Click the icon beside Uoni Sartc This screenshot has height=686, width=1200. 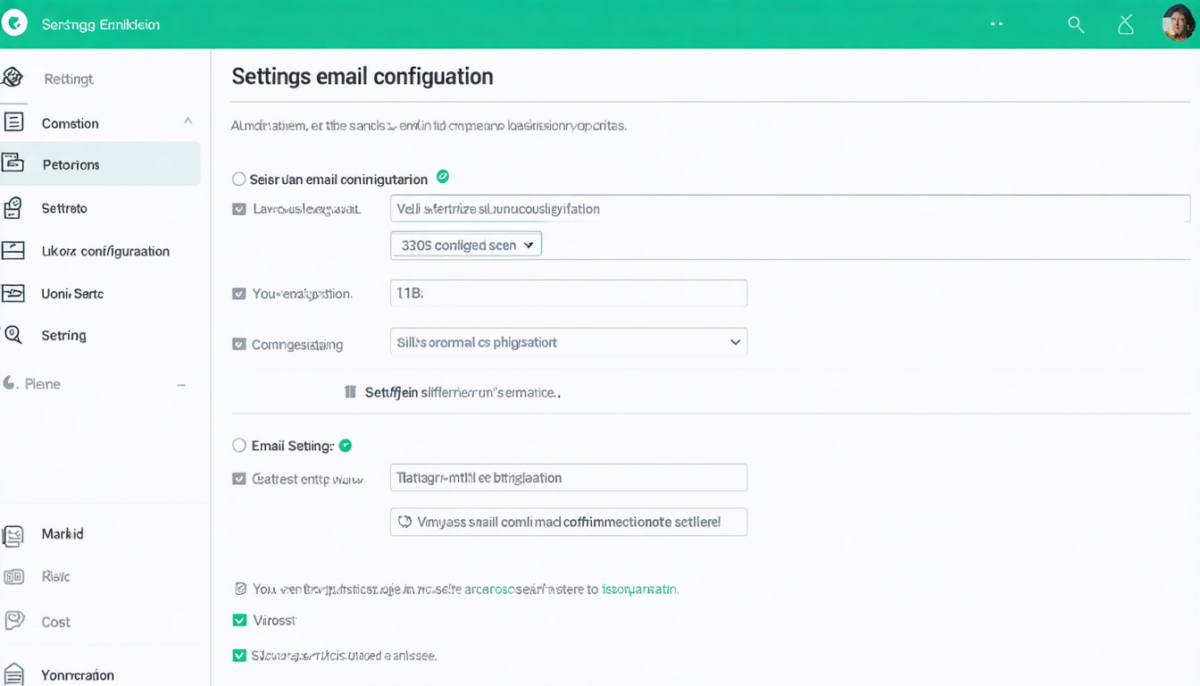(x=12, y=293)
